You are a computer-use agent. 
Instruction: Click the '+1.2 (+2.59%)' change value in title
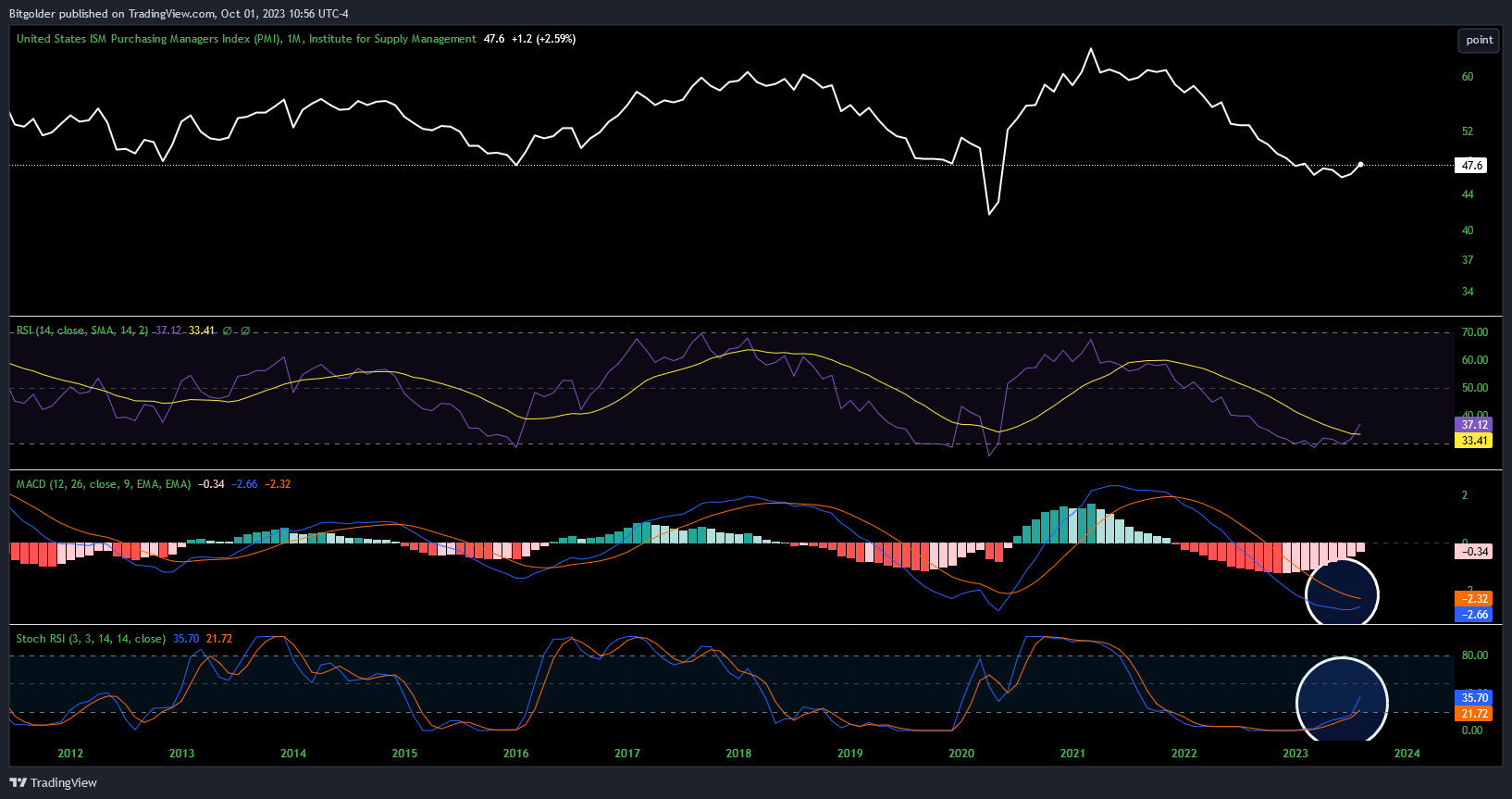click(x=543, y=39)
